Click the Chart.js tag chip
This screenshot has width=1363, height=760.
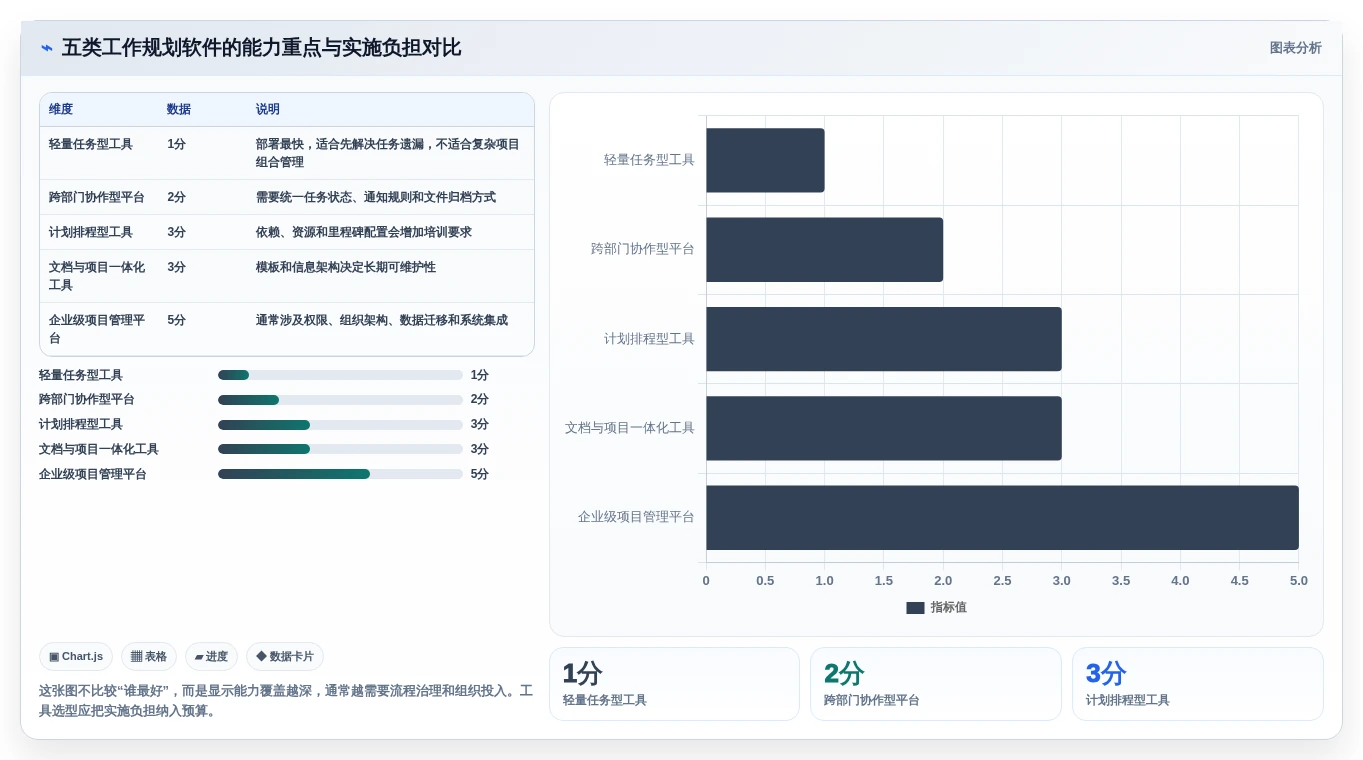click(x=76, y=657)
